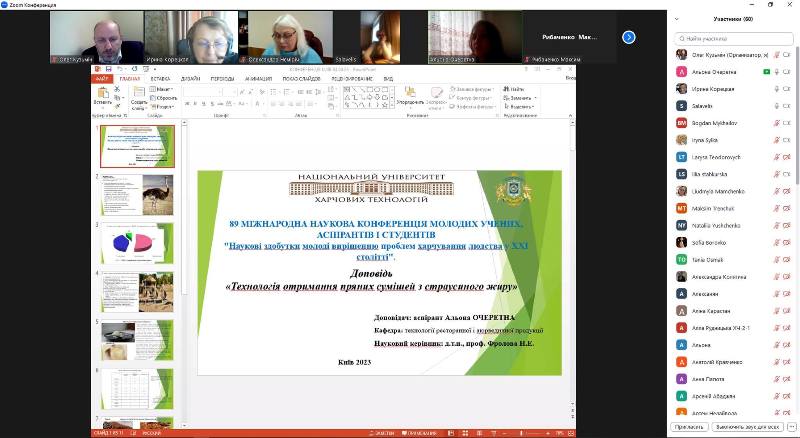Open the ВИД ribbon tab

click(388, 79)
